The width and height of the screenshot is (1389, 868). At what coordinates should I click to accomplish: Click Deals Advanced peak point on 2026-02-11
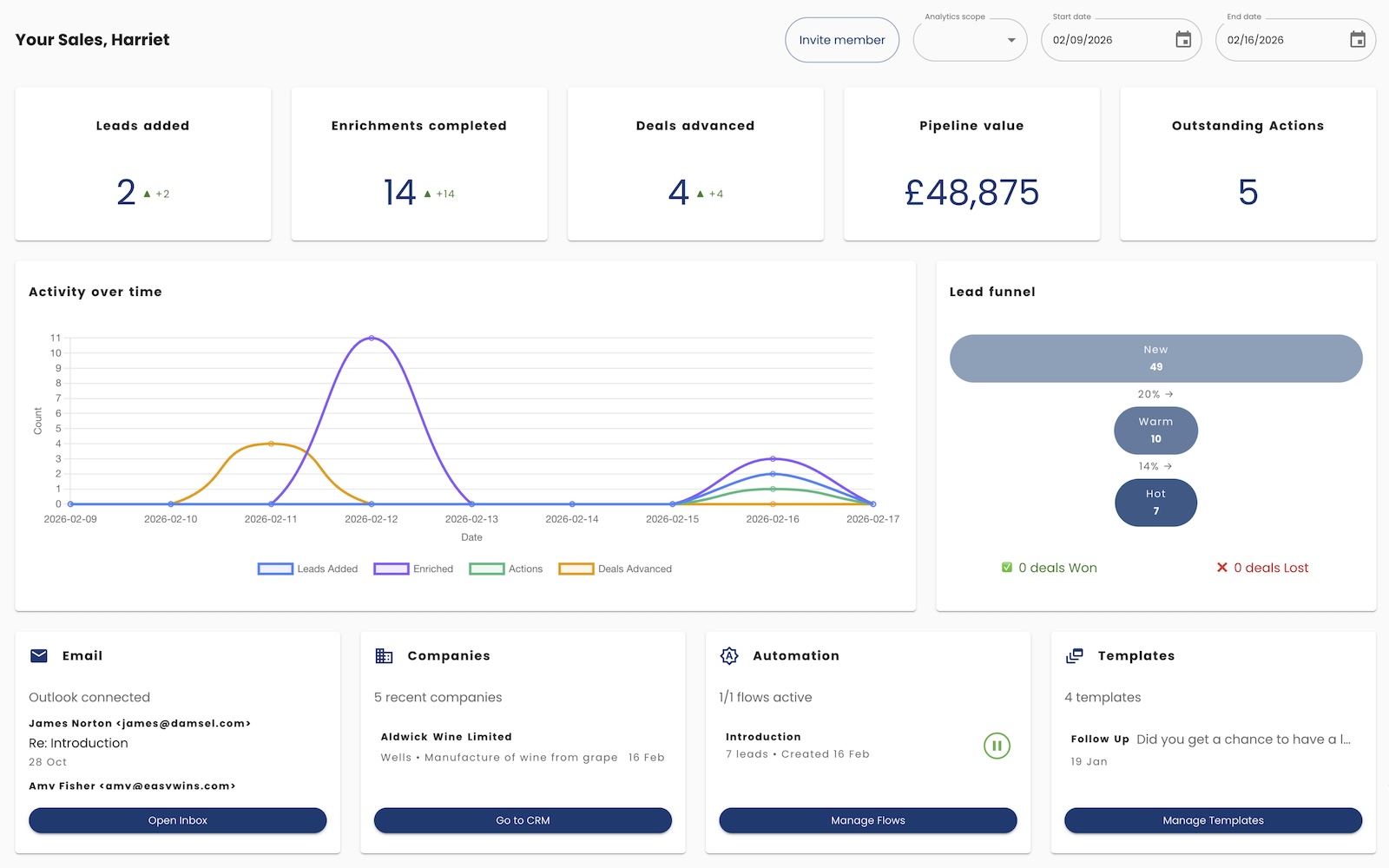pos(272,444)
